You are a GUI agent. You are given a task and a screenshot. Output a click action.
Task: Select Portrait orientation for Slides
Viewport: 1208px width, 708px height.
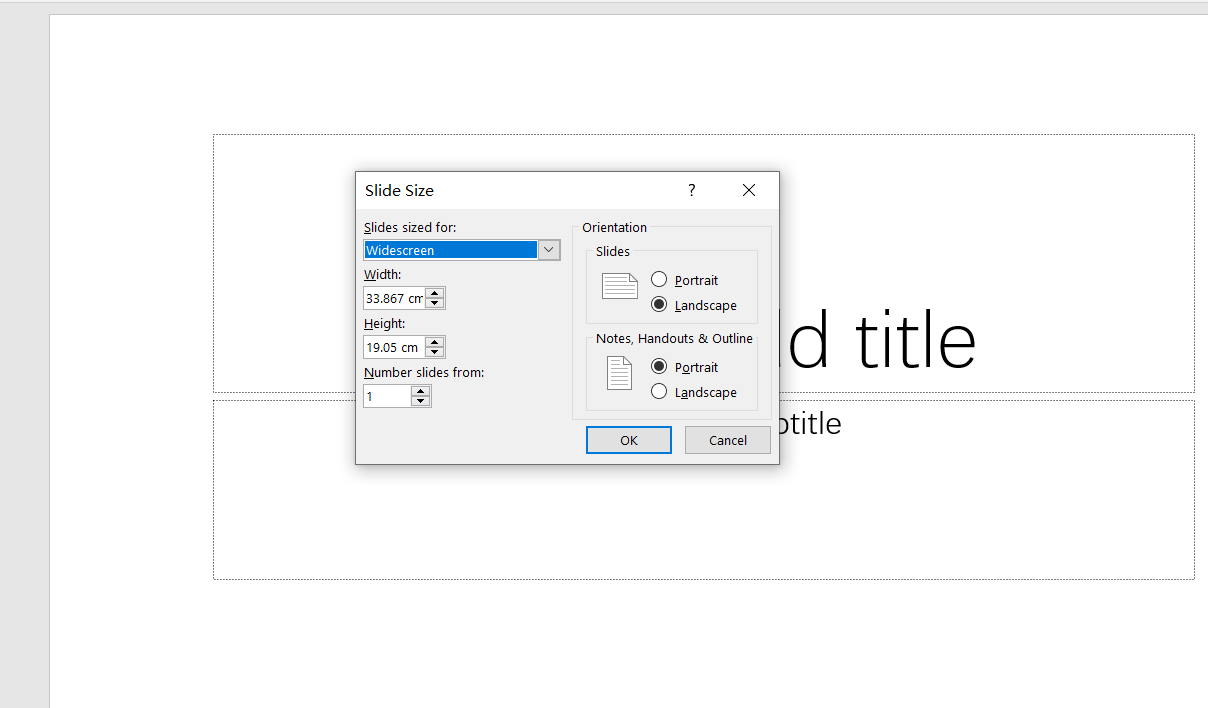(659, 280)
